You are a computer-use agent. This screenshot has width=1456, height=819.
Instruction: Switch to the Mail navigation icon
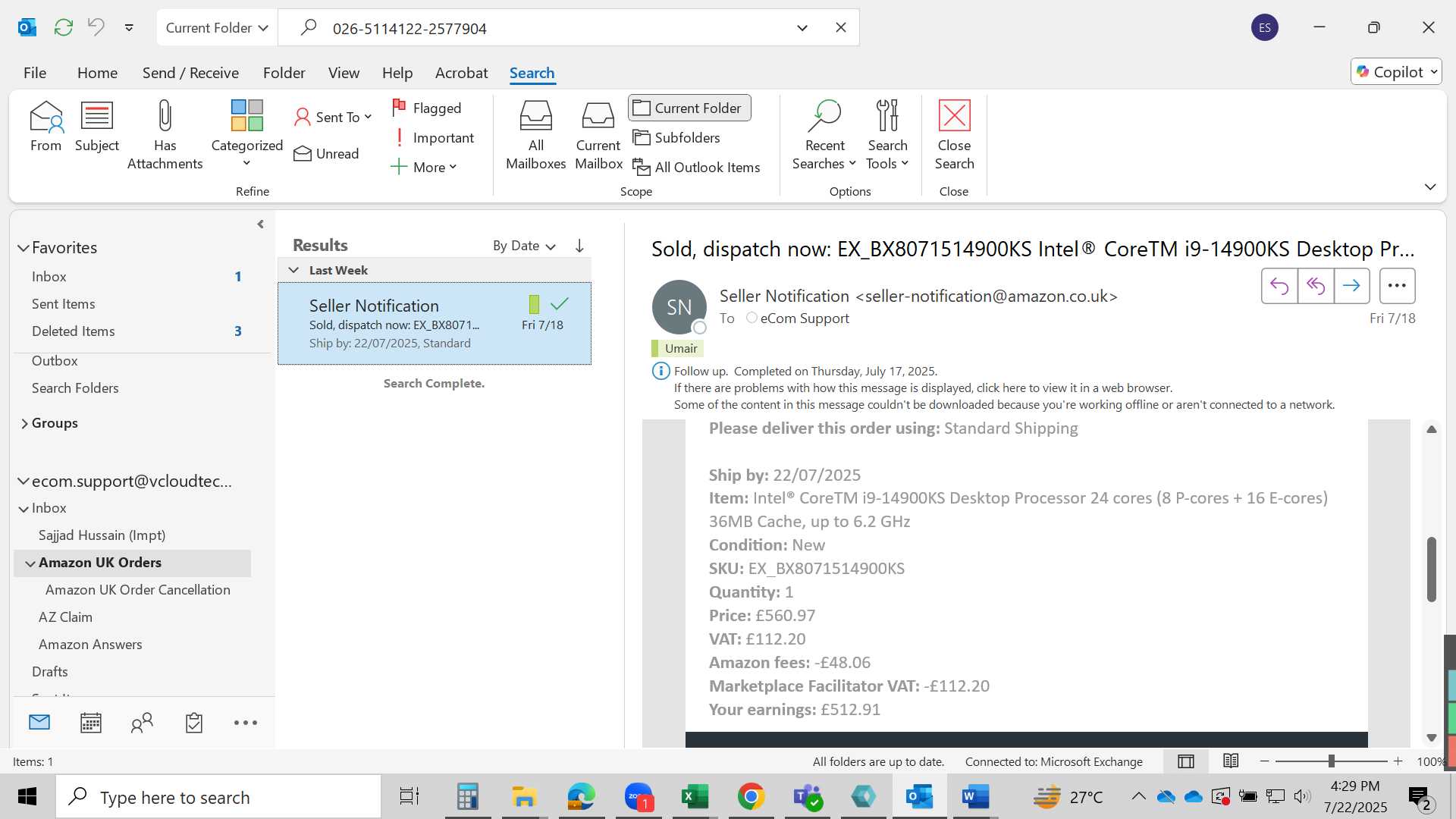(39, 723)
